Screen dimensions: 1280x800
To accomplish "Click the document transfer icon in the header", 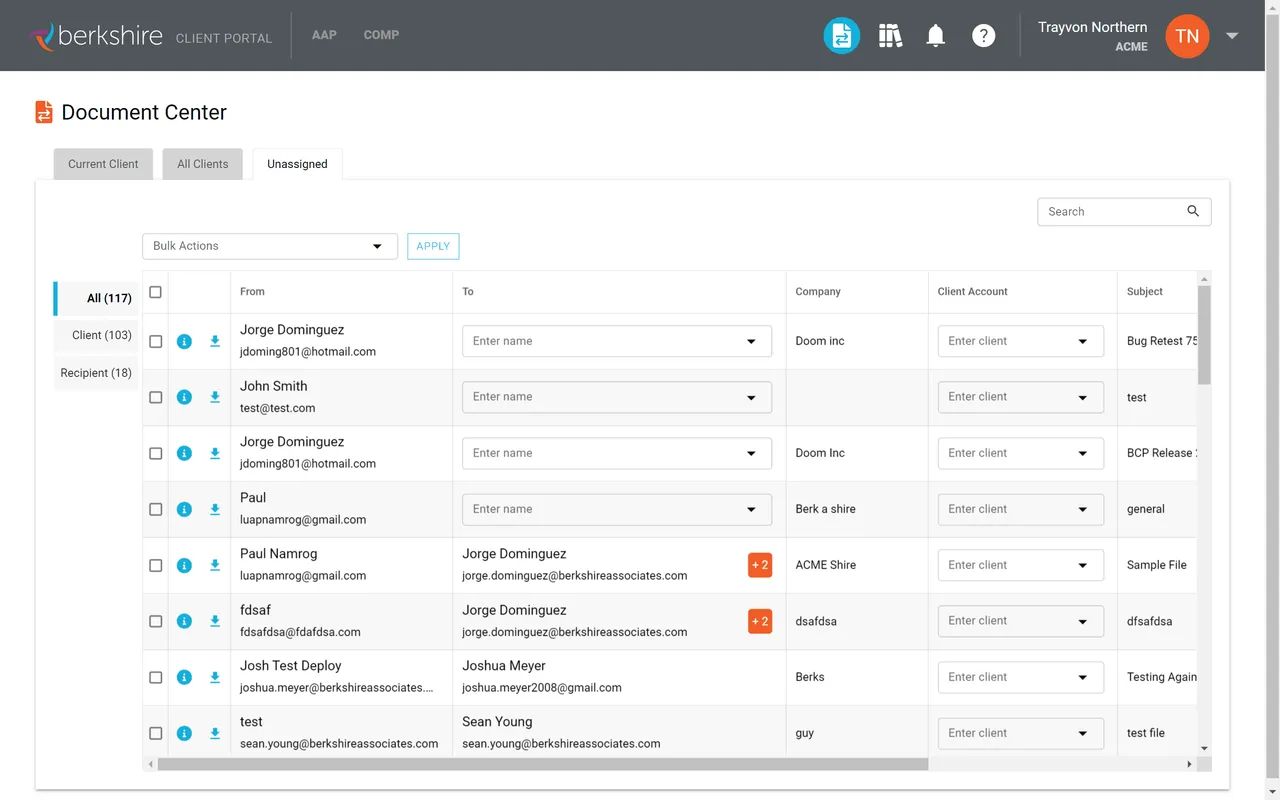I will pyautogui.click(x=841, y=35).
